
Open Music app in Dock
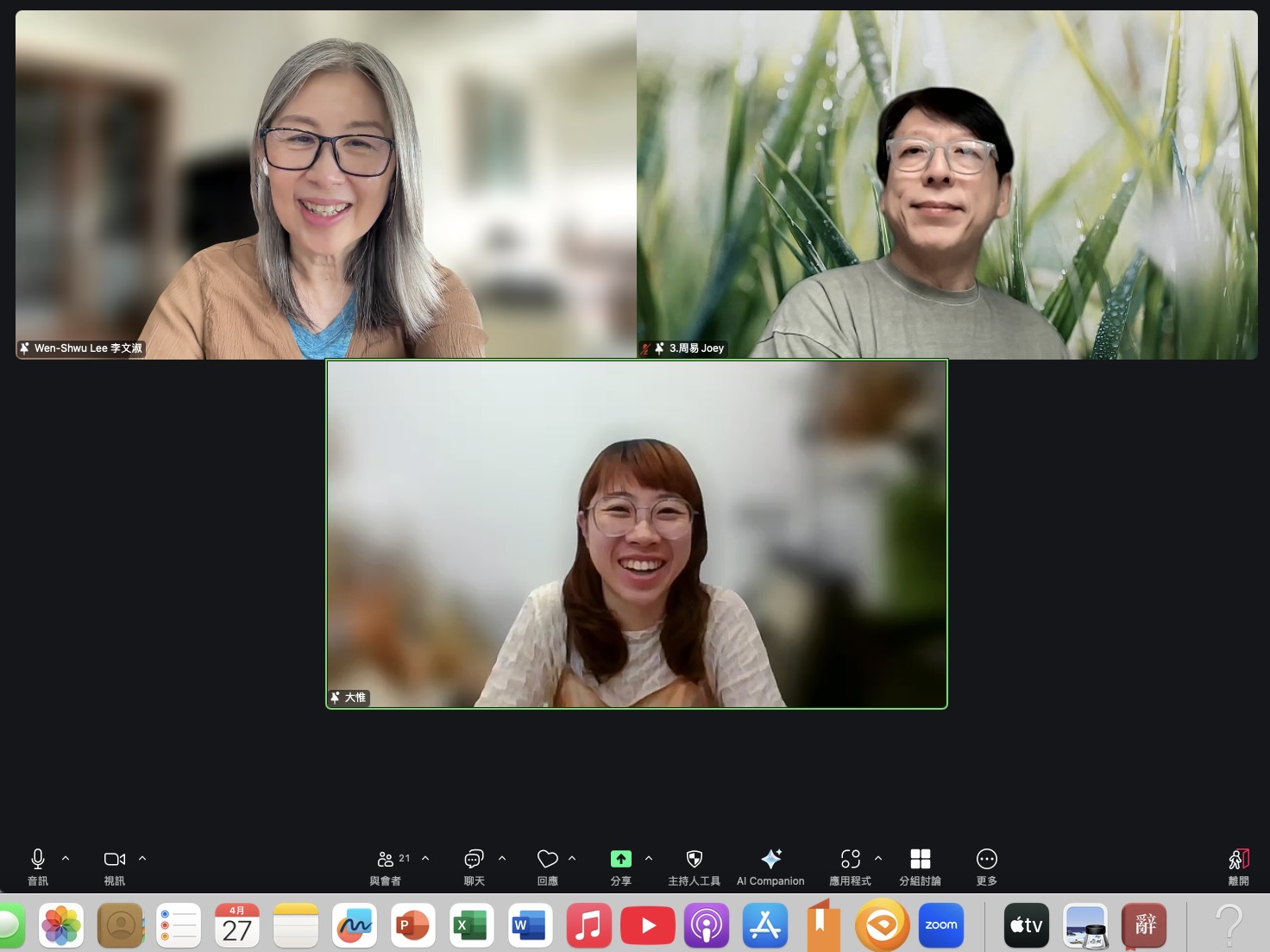point(589,926)
